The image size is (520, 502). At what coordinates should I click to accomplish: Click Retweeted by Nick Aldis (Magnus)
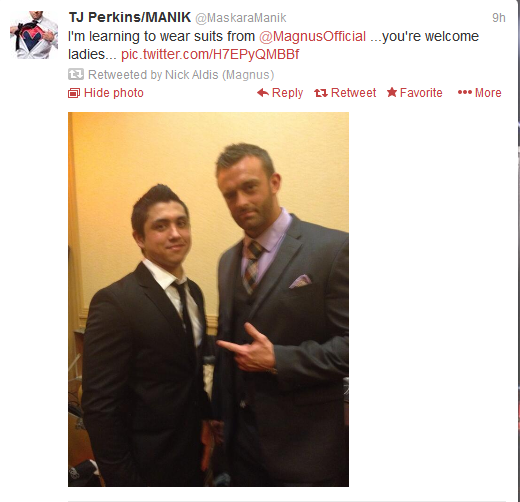[181, 75]
